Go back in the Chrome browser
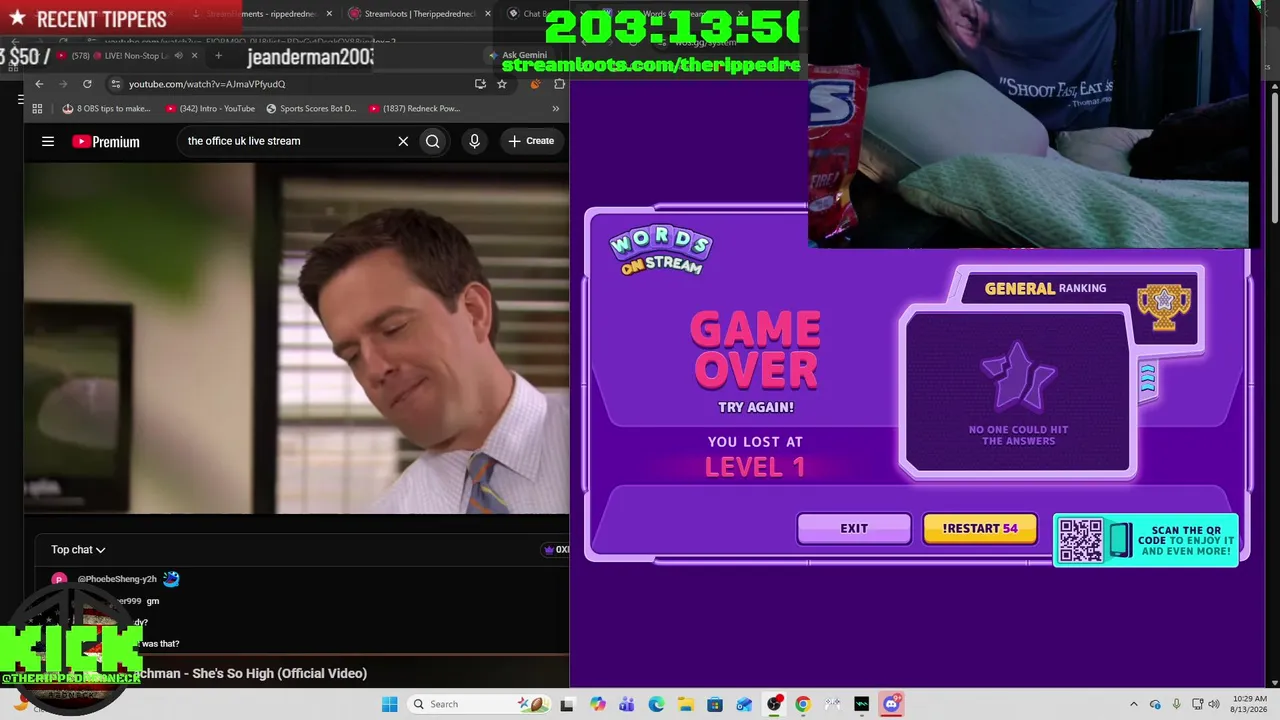The width and height of the screenshot is (1280, 720). coord(39,84)
